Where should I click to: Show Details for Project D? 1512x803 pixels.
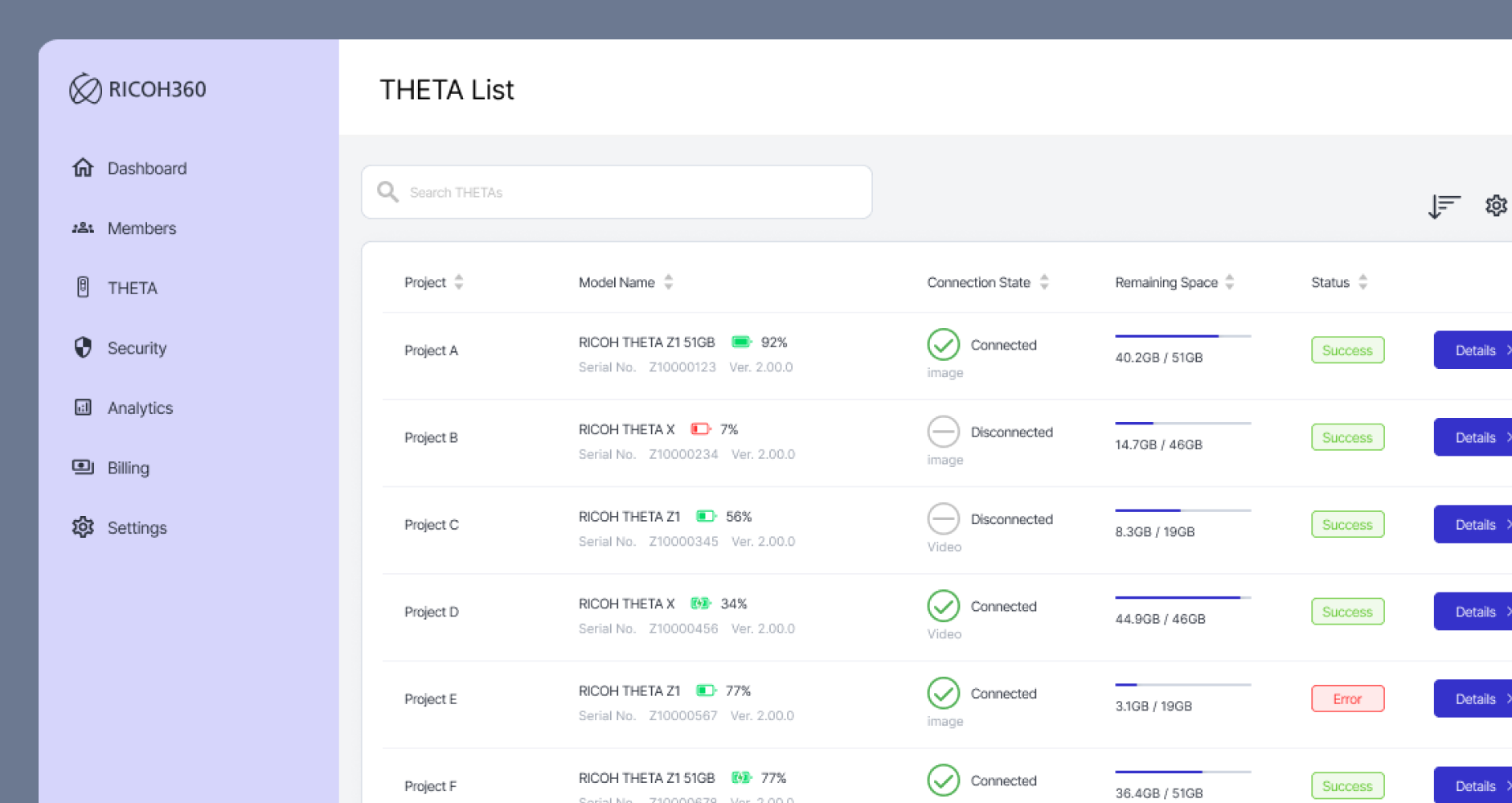click(x=1473, y=612)
